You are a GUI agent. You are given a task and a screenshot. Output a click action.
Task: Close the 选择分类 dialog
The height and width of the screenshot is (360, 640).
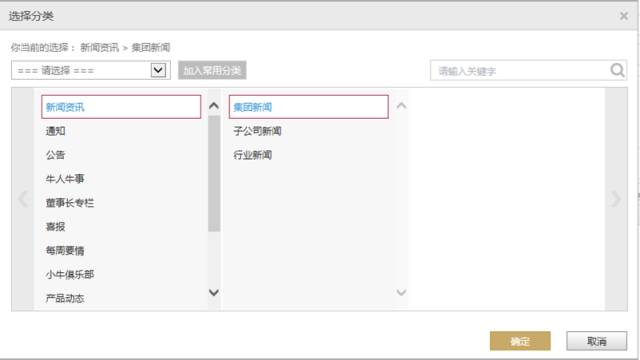coord(624,16)
